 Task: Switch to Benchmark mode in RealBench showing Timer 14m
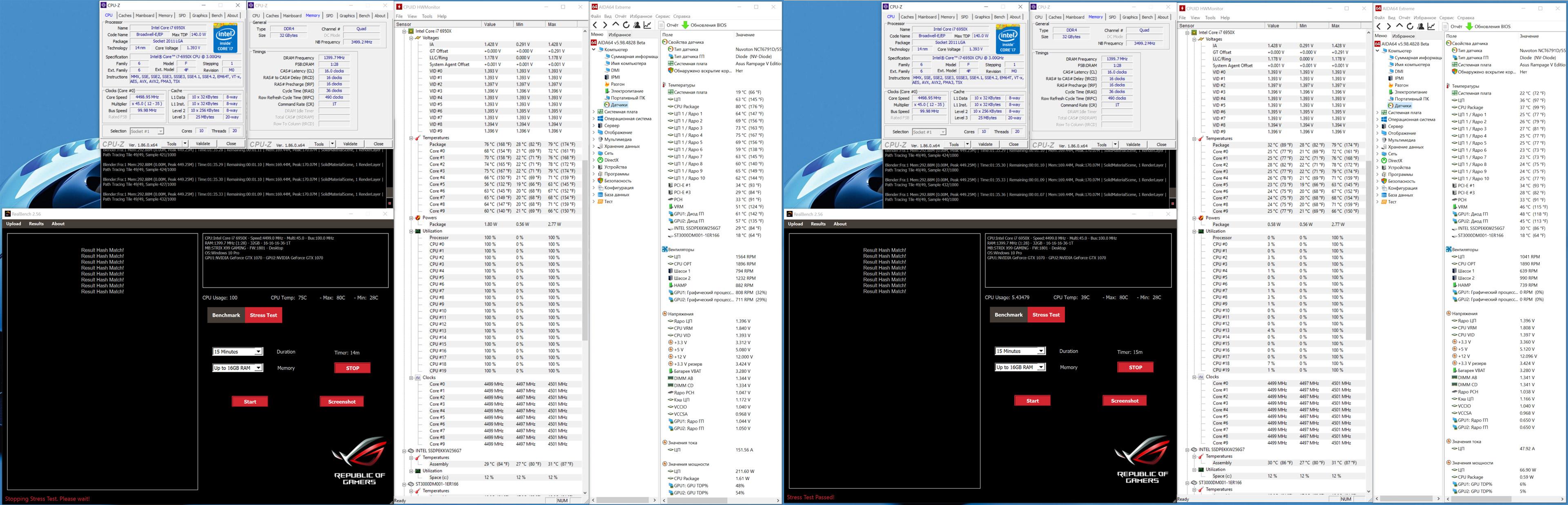tap(226, 315)
